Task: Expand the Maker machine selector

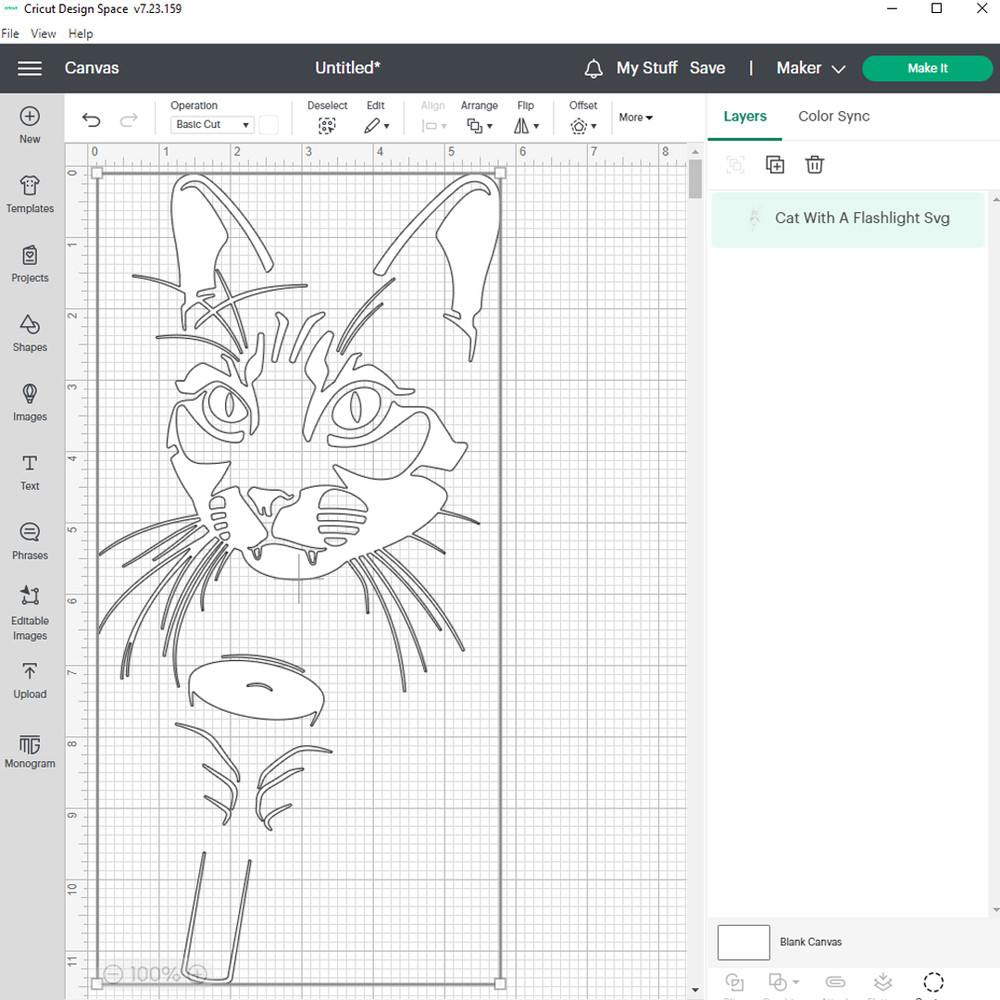Action: tap(811, 68)
